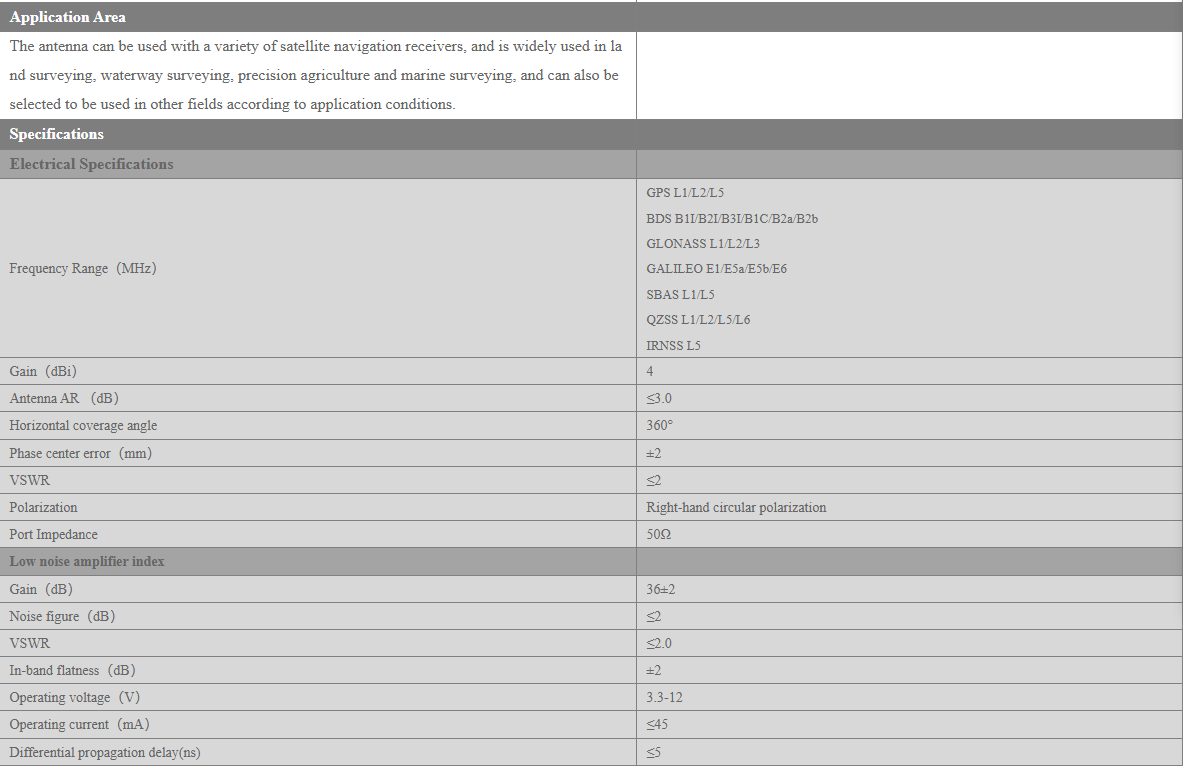Click the Port Impedance 50Ω value

[x=659, y=534]
